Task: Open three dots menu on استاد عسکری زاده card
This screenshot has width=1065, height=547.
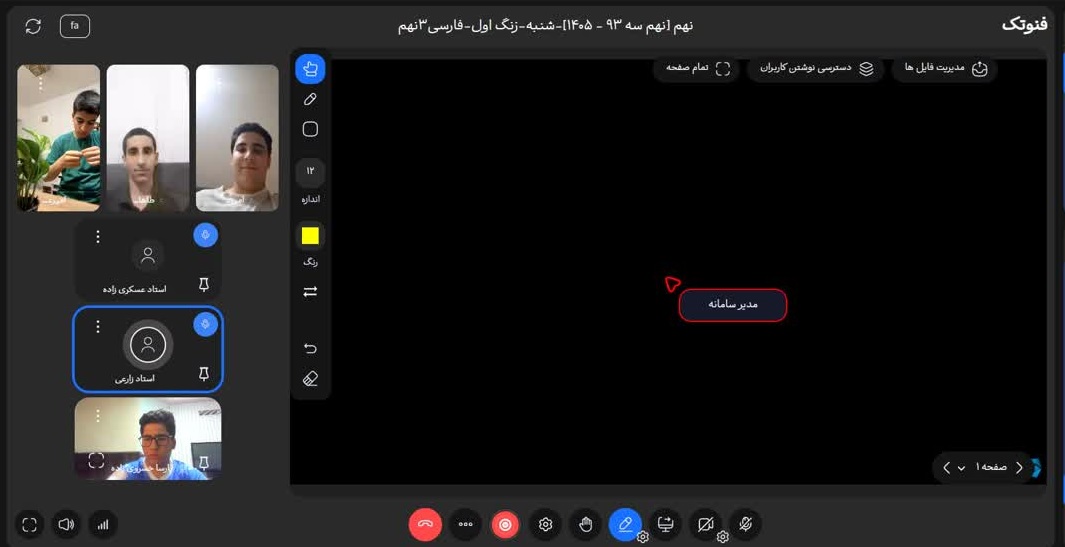Action: 98,236
